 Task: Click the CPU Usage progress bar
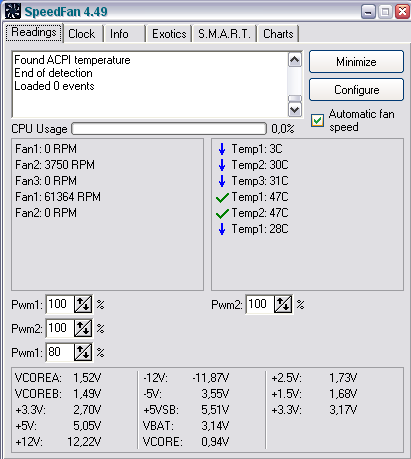pos(169,129)
